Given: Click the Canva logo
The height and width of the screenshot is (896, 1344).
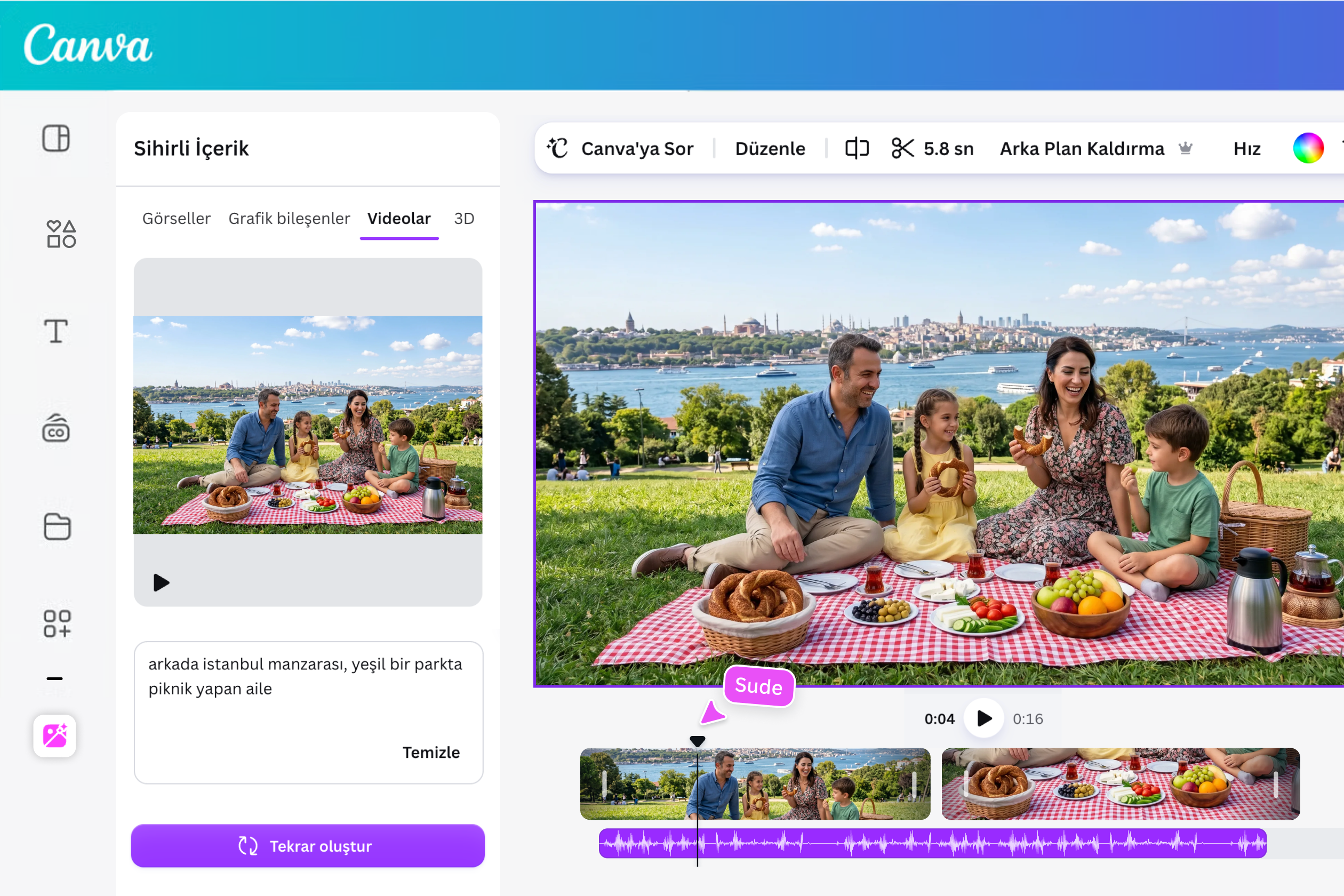Looking at the screenshot, I should (x=88, y=44).
